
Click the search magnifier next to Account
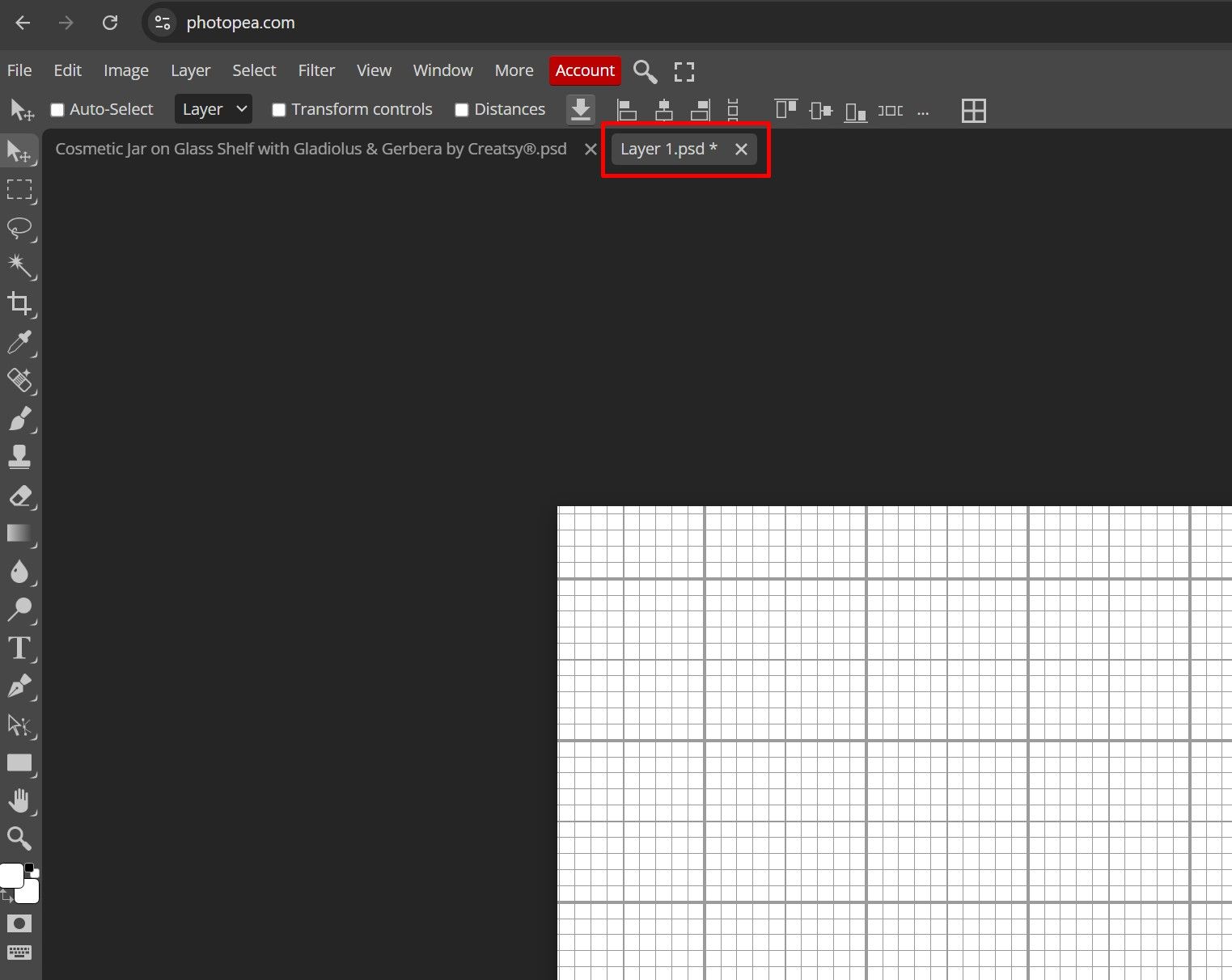[645, 71]
